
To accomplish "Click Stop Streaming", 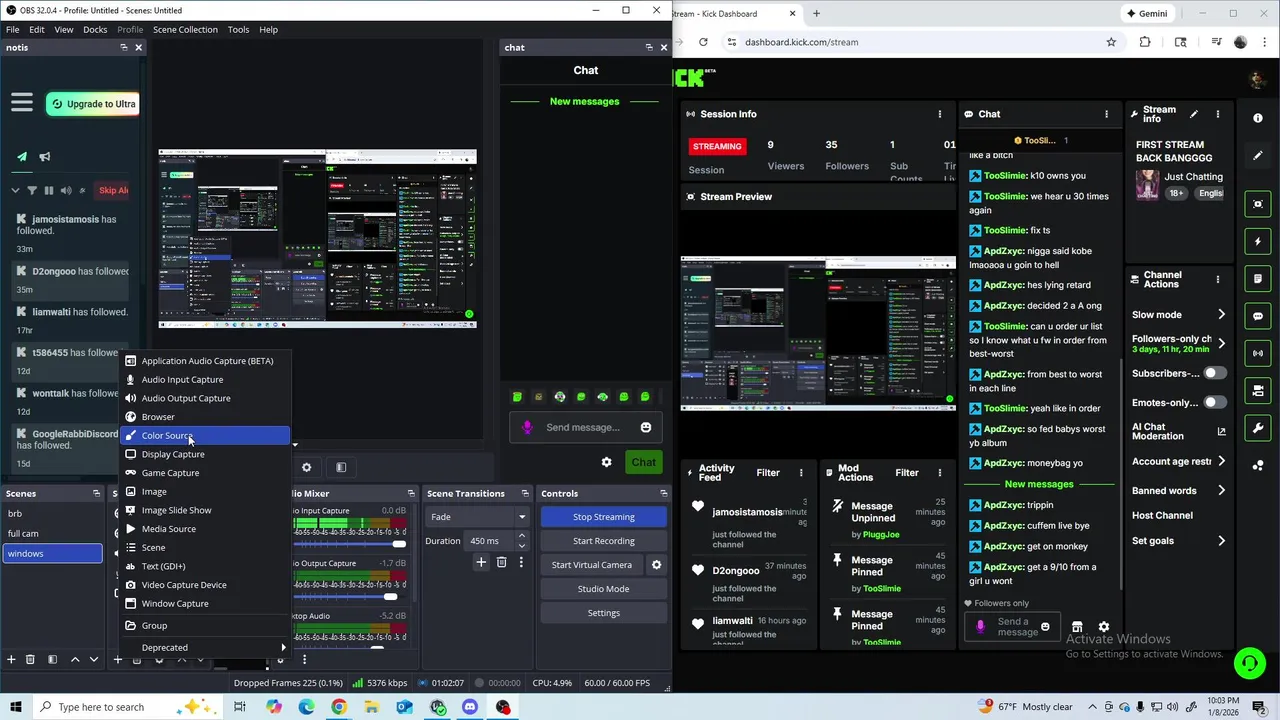I will [x=604, y=517].
